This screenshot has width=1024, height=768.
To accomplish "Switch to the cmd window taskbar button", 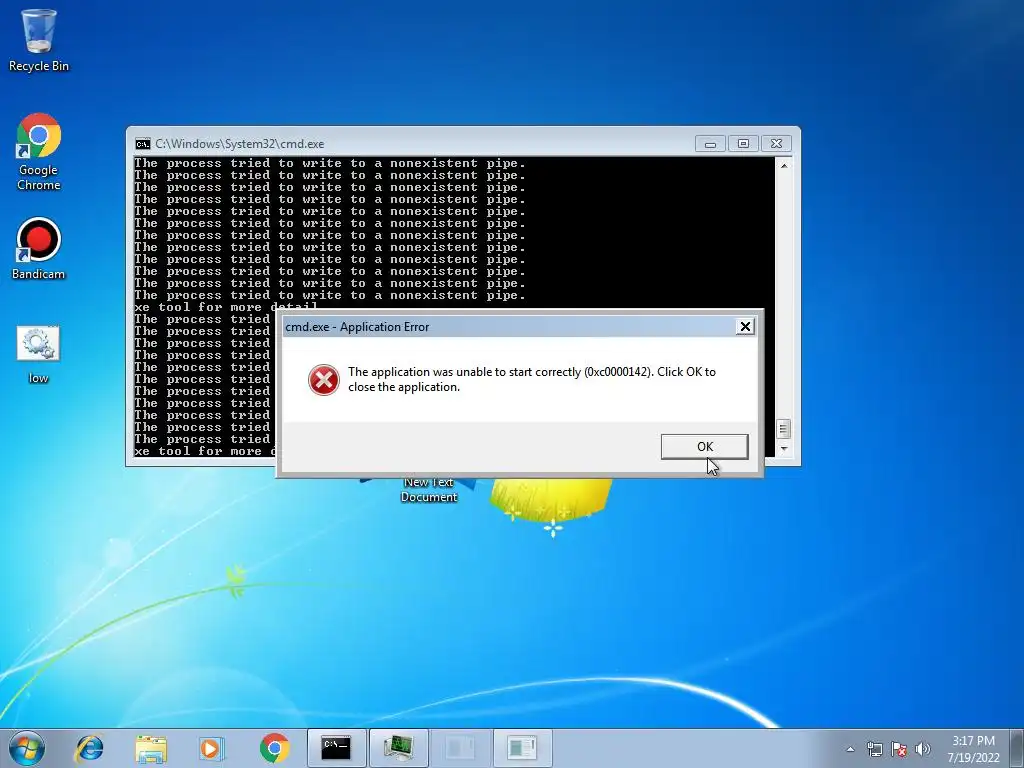I will tap(336, 748).
